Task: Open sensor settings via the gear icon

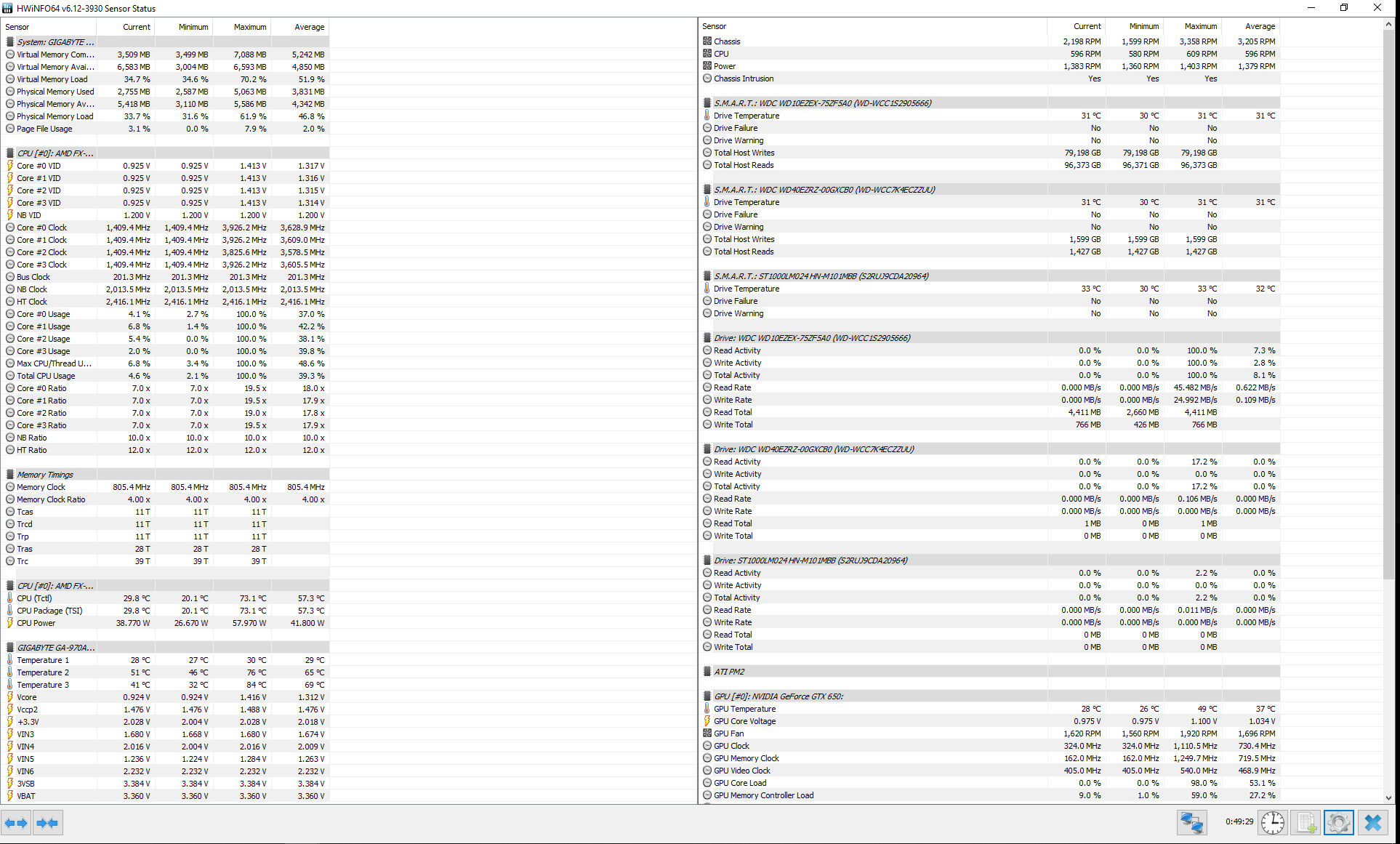Action: tap(1339, 823)
